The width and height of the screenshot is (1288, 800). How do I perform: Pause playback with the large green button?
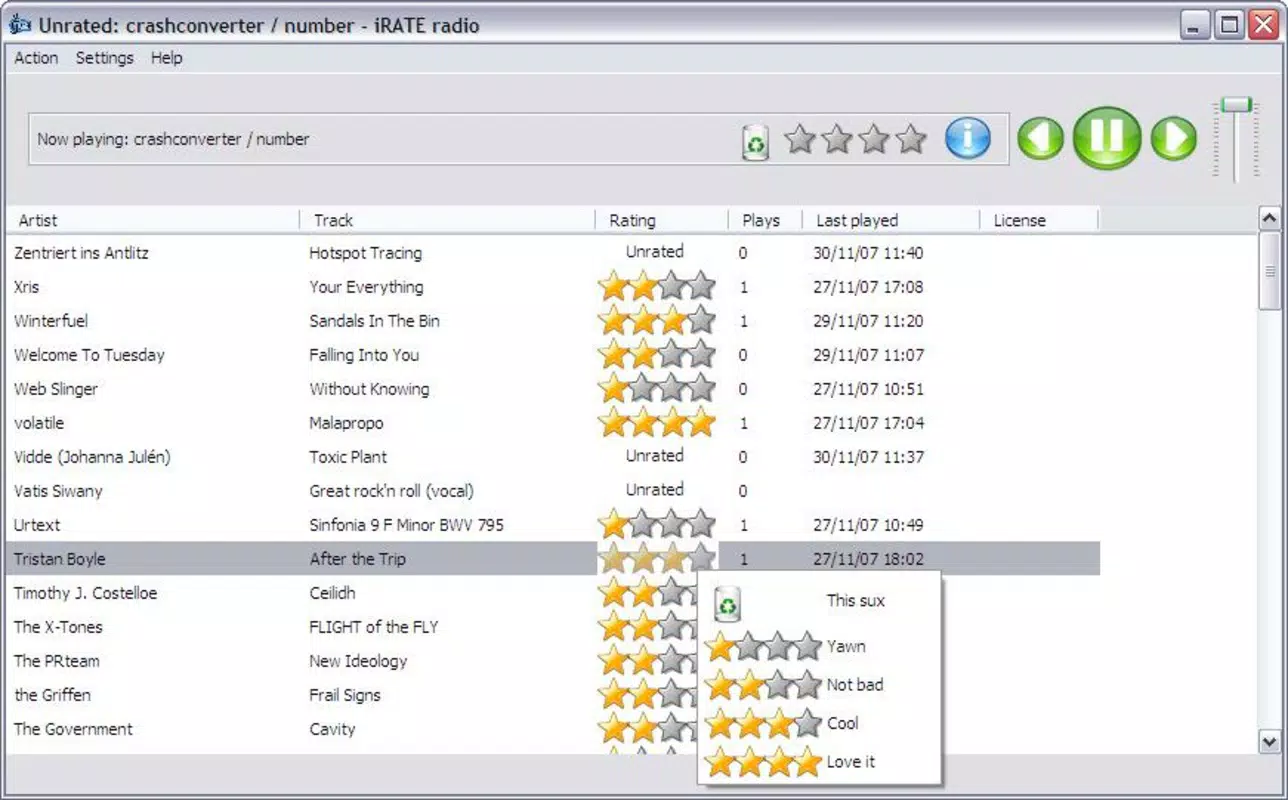[x=1107, y=138]
